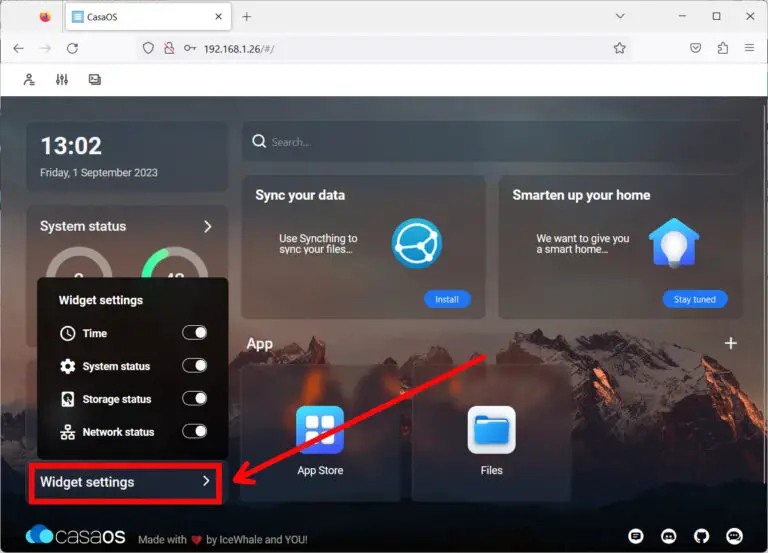Viewport: 768px width, 553px height.
Task: Install Syncthing with the Install button
Action: [446, 299]
